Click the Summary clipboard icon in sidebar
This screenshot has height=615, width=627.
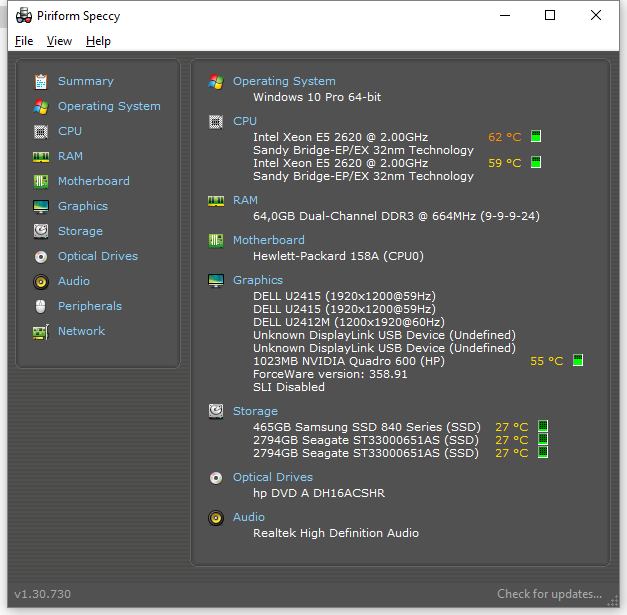click(x=41, y=82)
